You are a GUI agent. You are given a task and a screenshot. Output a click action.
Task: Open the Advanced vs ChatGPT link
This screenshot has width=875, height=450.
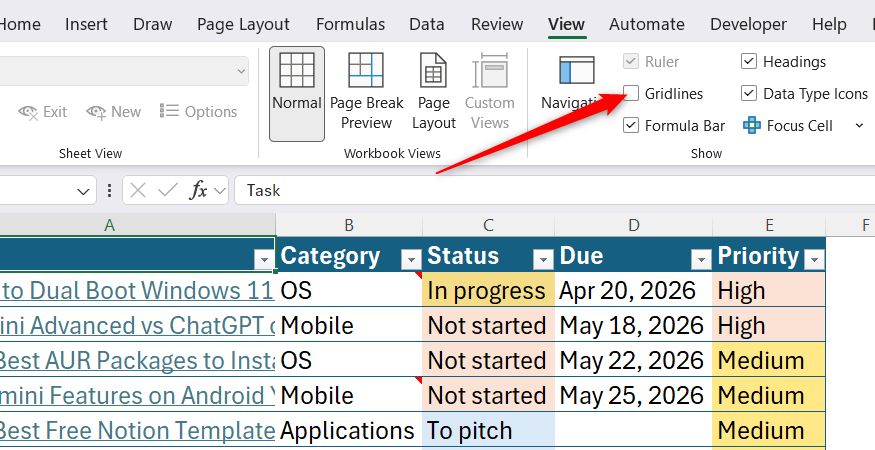coord(137,325)
